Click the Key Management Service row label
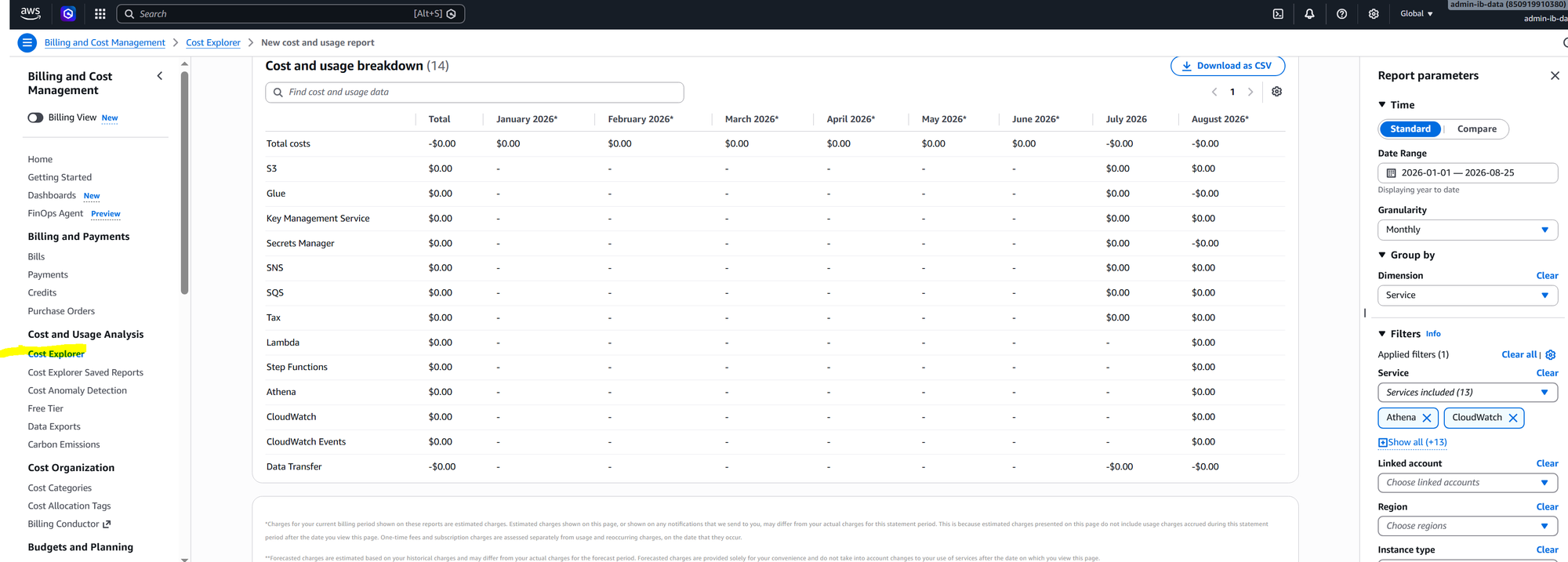 coord(318,219)
